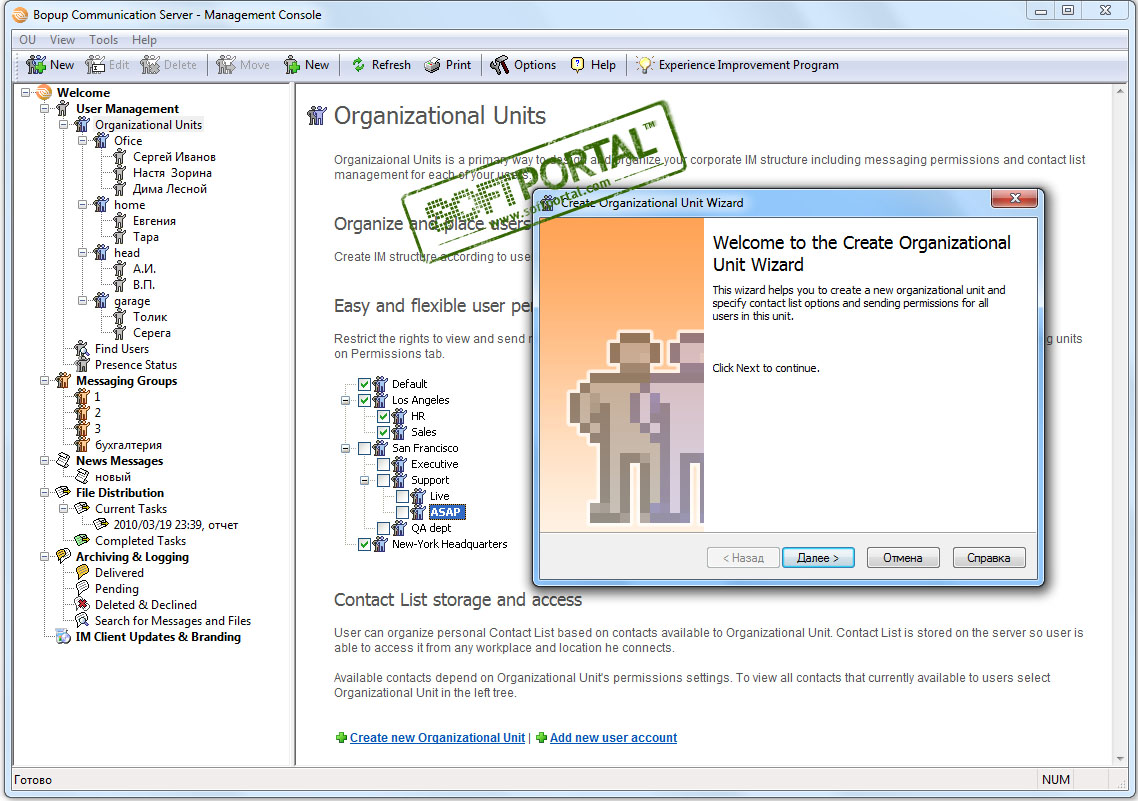This screenshot has height=801, width=1138.
Task: Select the 2010/03/19 23:39, отчет task
Action: (176, 525)
